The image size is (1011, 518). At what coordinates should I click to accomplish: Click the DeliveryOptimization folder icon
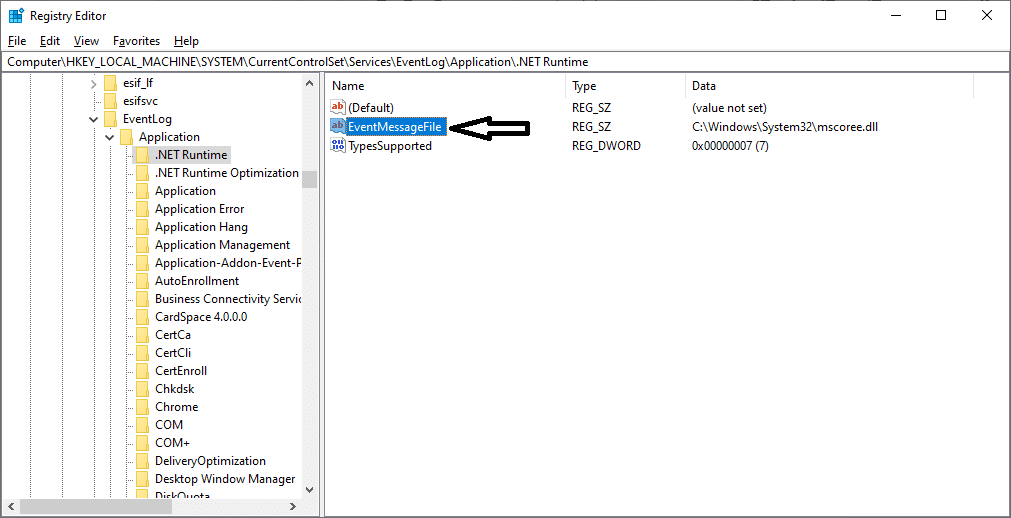(142, 461)
